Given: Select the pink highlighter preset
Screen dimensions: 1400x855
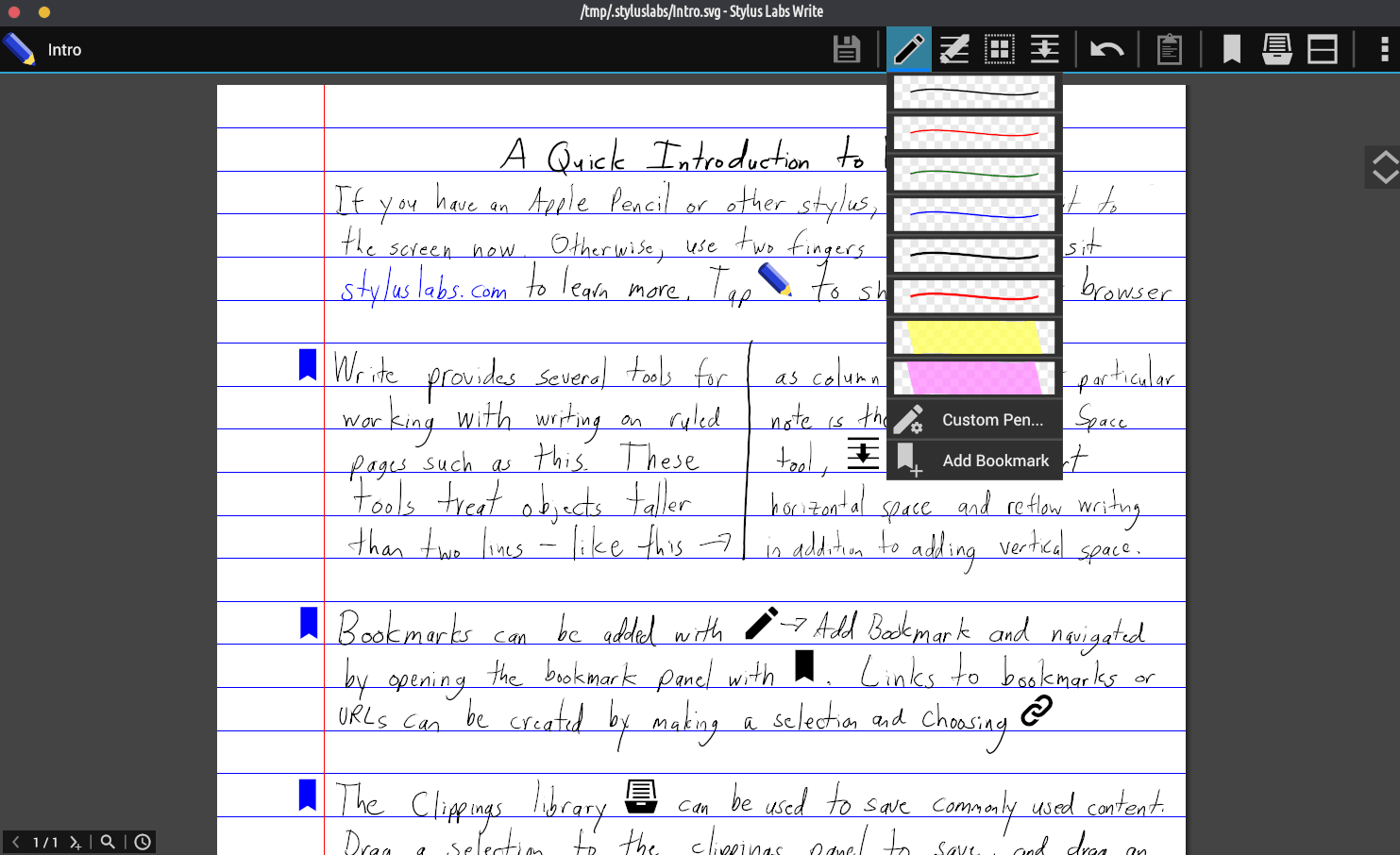Looking at the screenshot, I should point(974,377).
